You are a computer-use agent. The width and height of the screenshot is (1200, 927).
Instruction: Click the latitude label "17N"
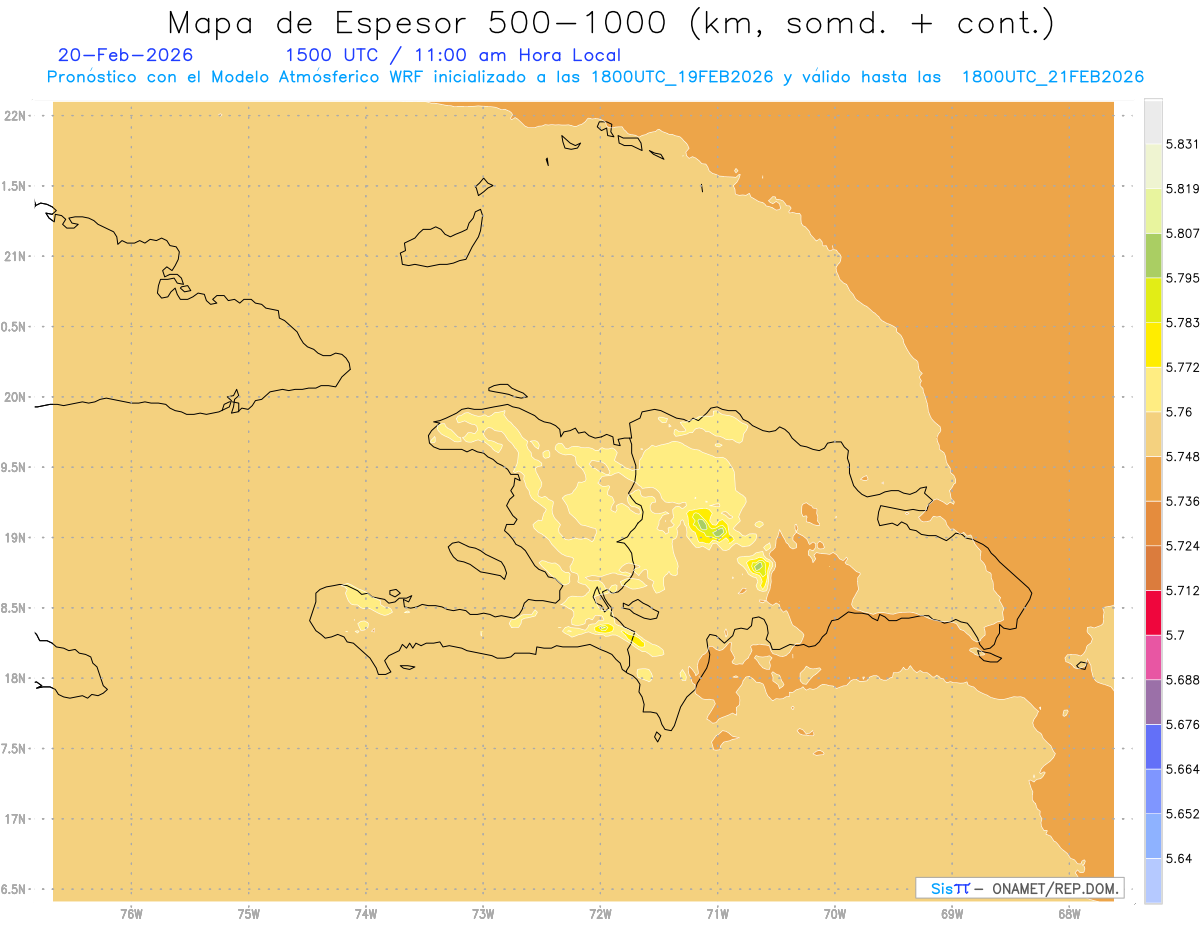[x=16, y=819]
